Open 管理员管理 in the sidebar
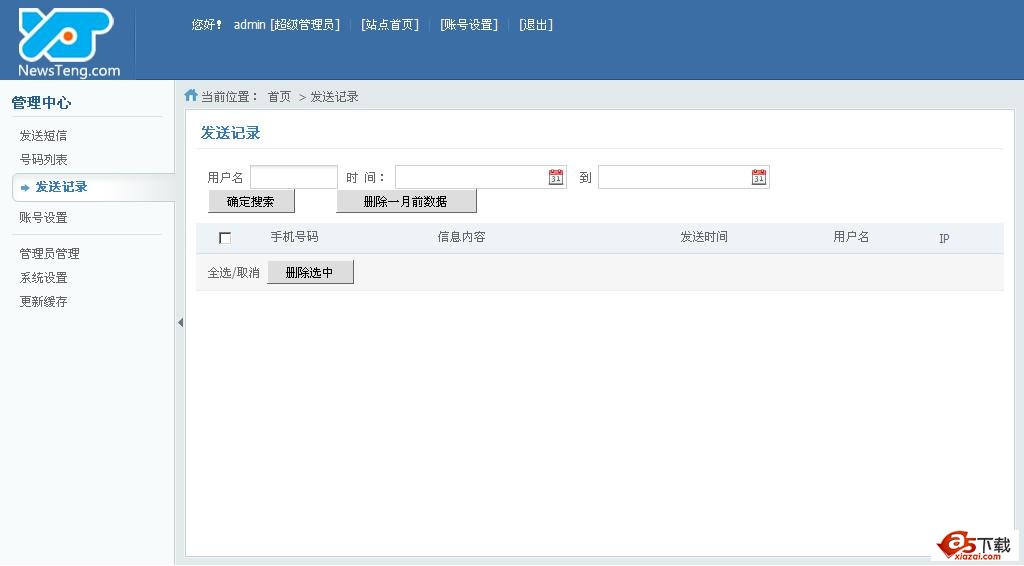Screen dimensions: 1024x566 coord(49,253)
